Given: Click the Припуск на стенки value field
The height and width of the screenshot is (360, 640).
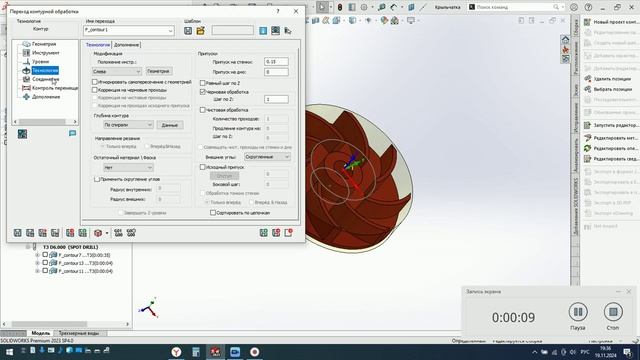Looking at the screenshot, I should click(x=276, y=62).
